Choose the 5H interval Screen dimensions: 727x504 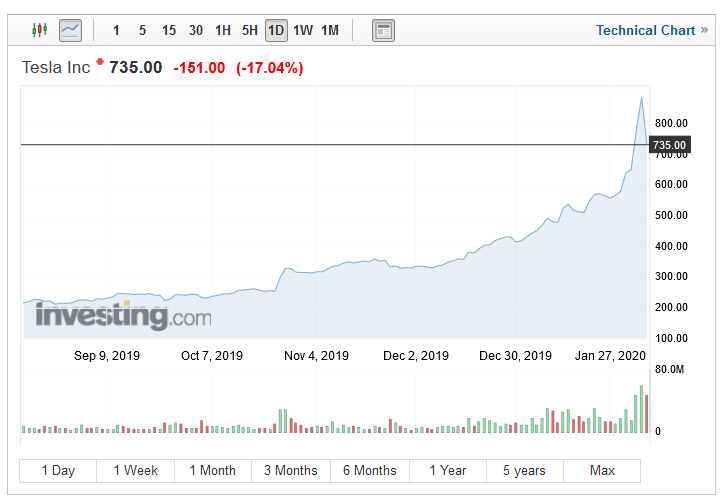250,31
